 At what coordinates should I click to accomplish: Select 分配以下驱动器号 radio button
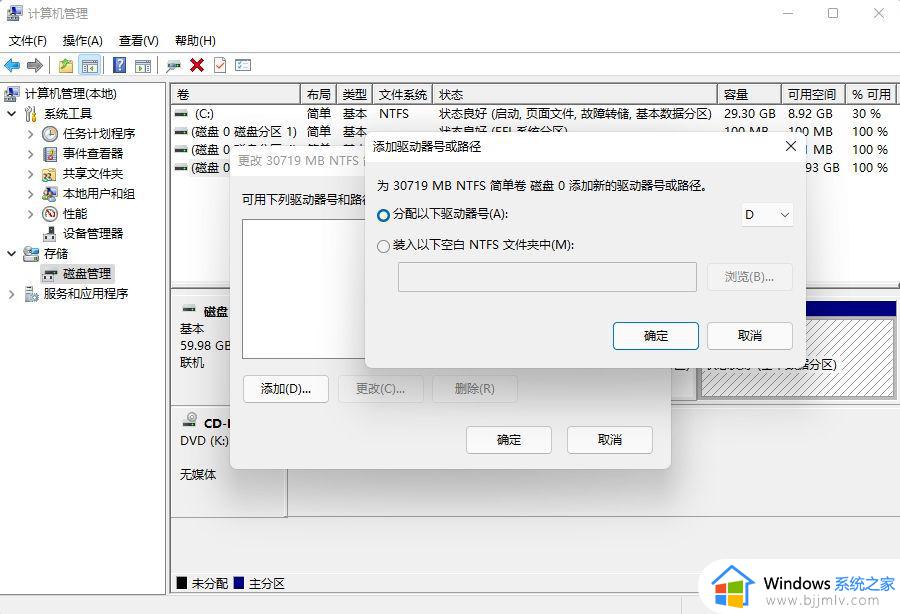tap(383, 215)
